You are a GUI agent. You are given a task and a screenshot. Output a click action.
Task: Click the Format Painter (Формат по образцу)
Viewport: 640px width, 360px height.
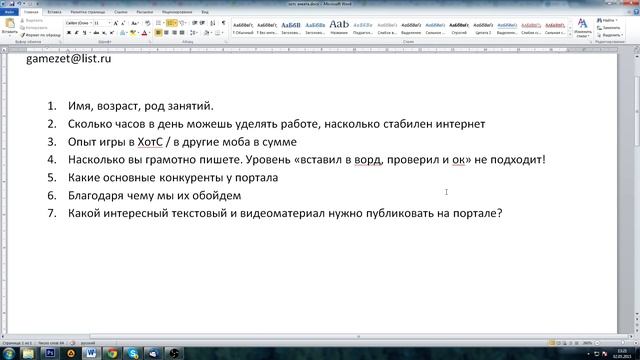point(40,35)
